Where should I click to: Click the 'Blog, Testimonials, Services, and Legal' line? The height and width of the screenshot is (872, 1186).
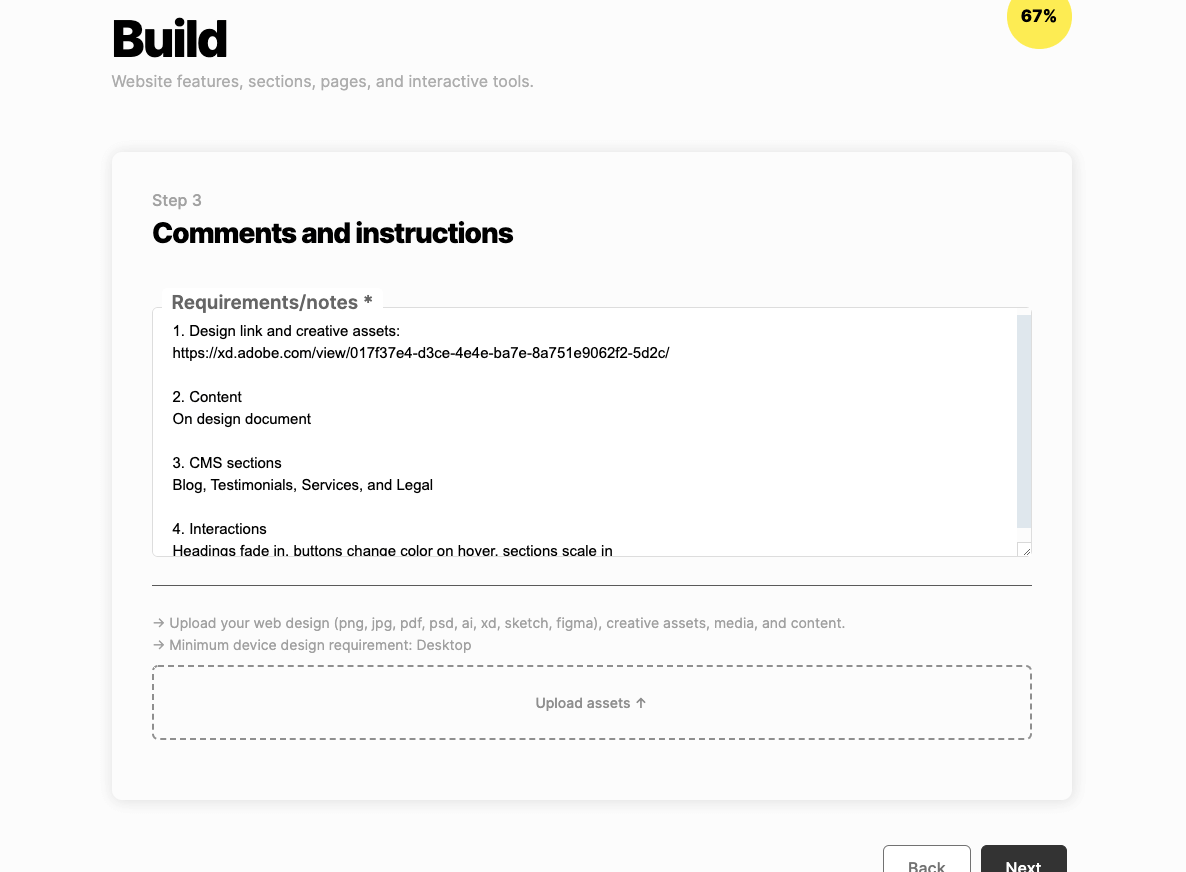[303, 485]
